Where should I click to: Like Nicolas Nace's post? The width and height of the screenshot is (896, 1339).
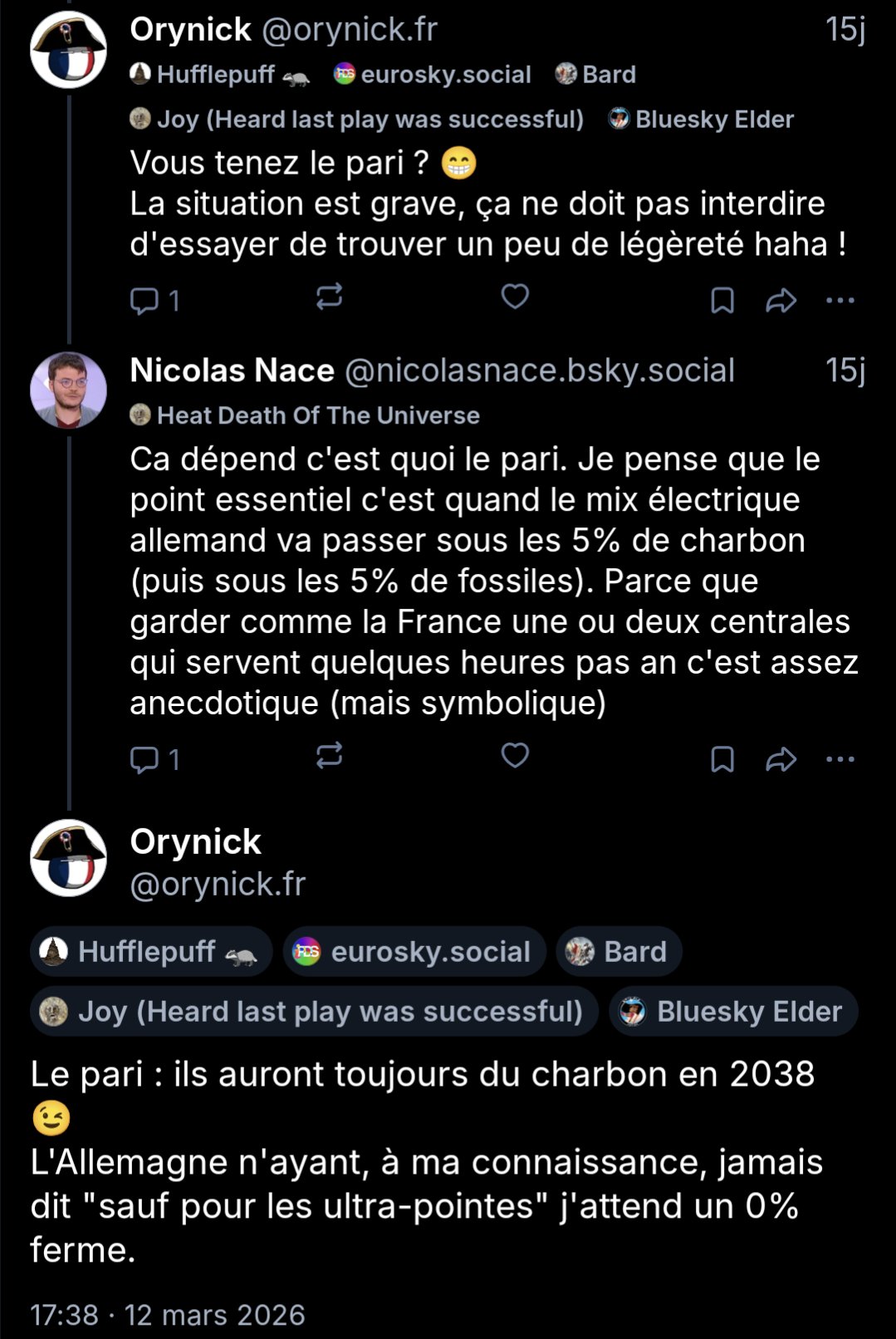(515, 755)
